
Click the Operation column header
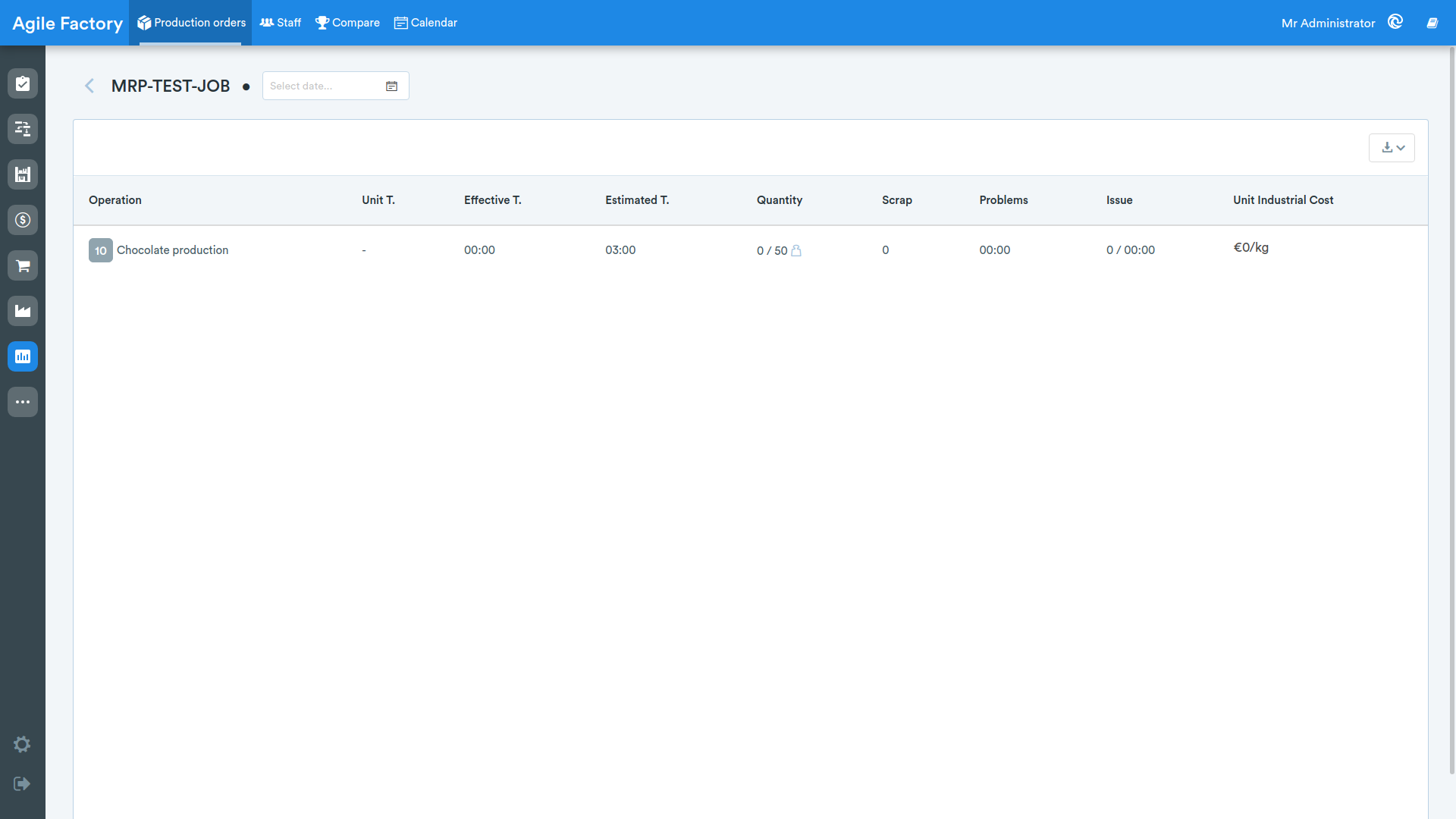coord(115,200)
